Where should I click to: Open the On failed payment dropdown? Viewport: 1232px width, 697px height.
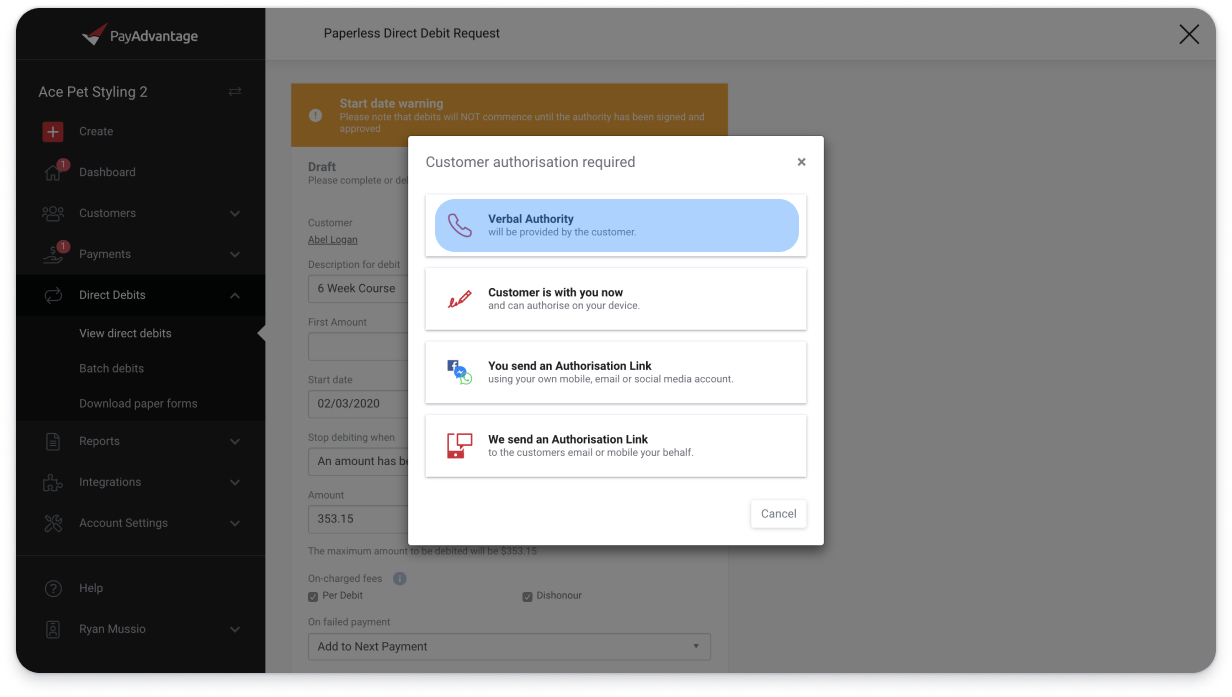509,647
